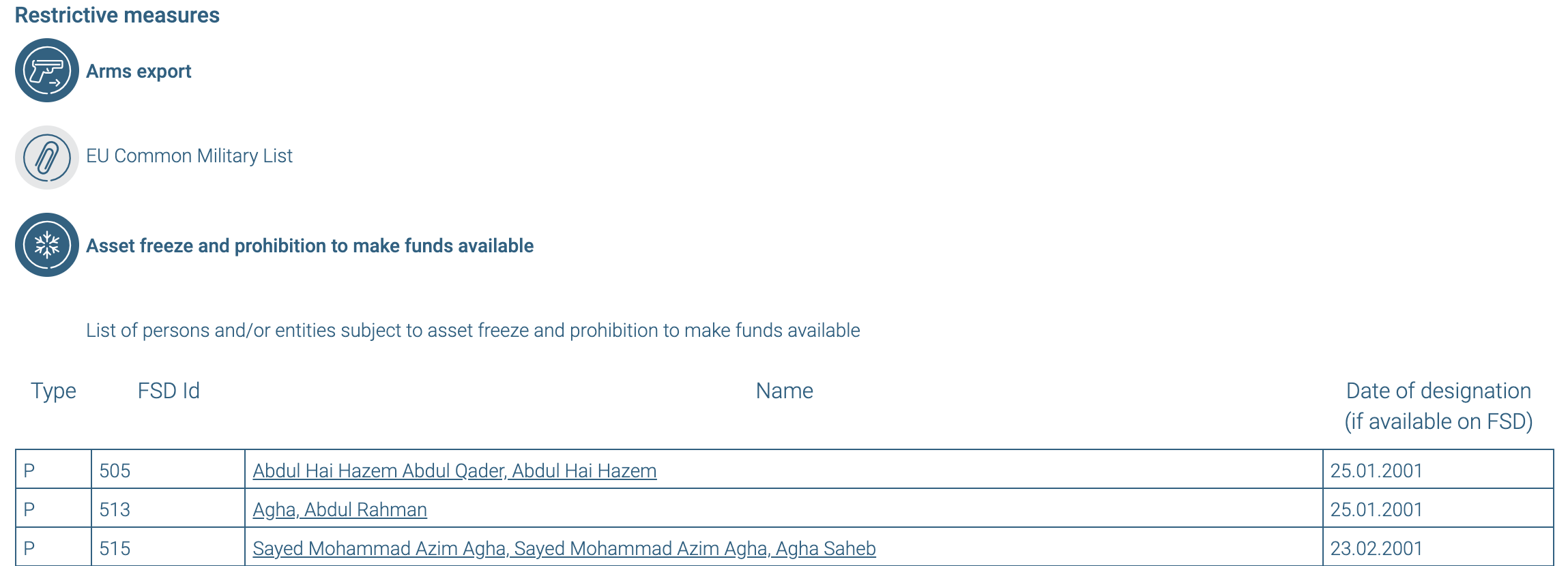Click the EU Common Military List paperclip icon
The width and height of the screenshot is (1568, 566).
[x=47, y=158]
